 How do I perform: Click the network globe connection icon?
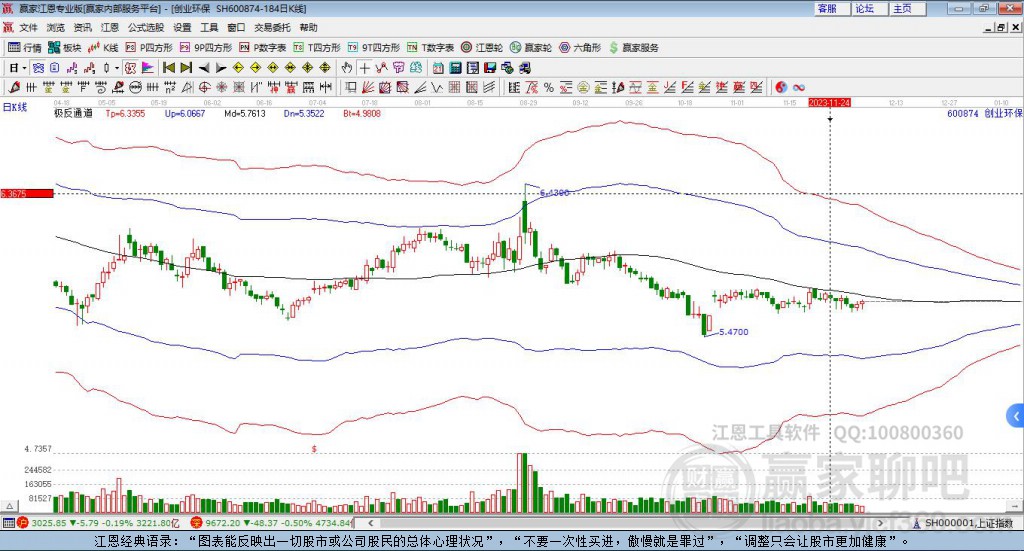507,68
